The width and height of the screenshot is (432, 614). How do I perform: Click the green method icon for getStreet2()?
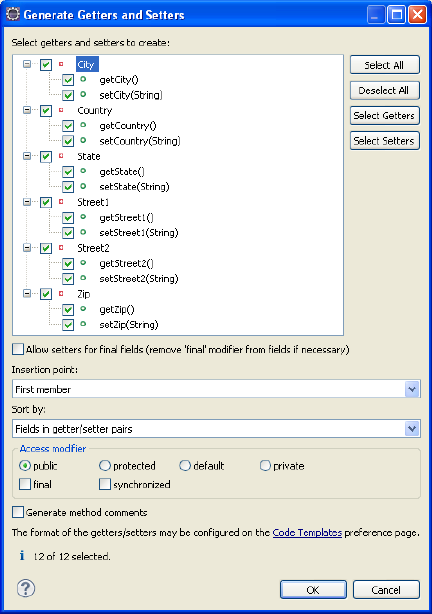coord(83,262)
